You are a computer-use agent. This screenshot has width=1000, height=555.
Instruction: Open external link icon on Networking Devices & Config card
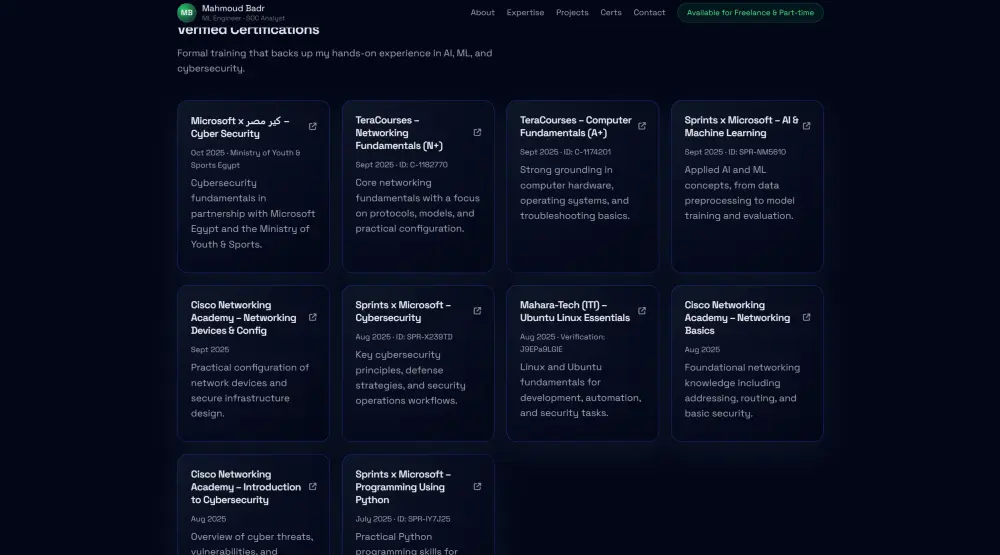pyautogui.click(x=312, y=317)
